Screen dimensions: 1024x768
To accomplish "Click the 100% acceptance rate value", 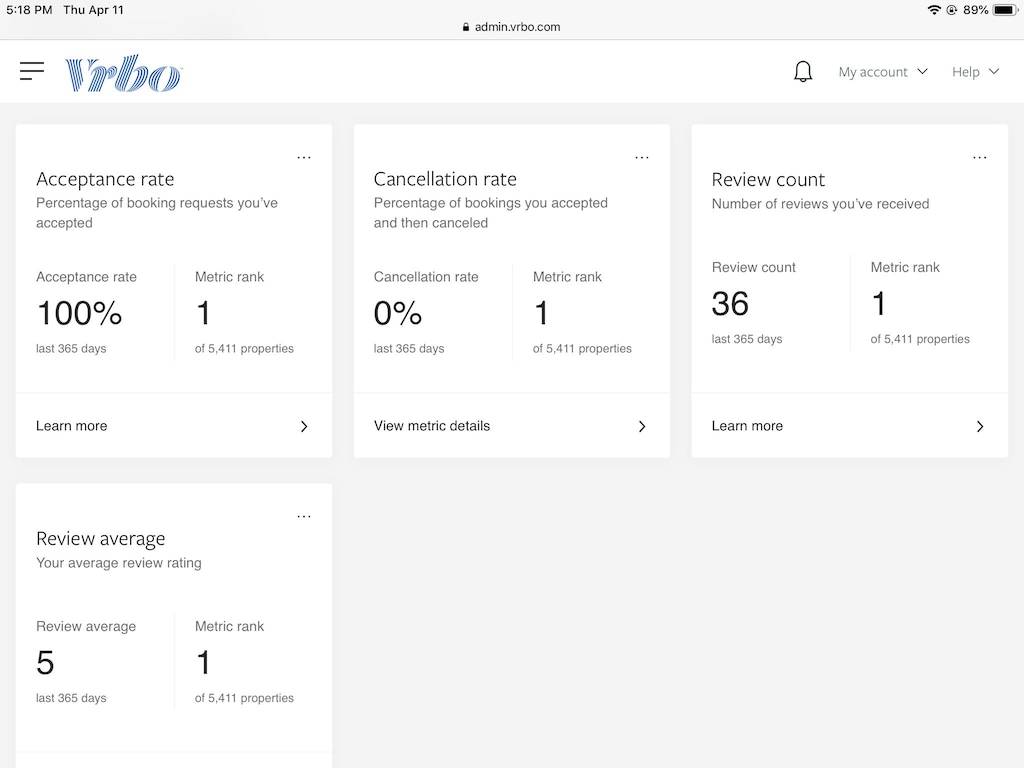I will pyautogui.click(x=79, y=313).
